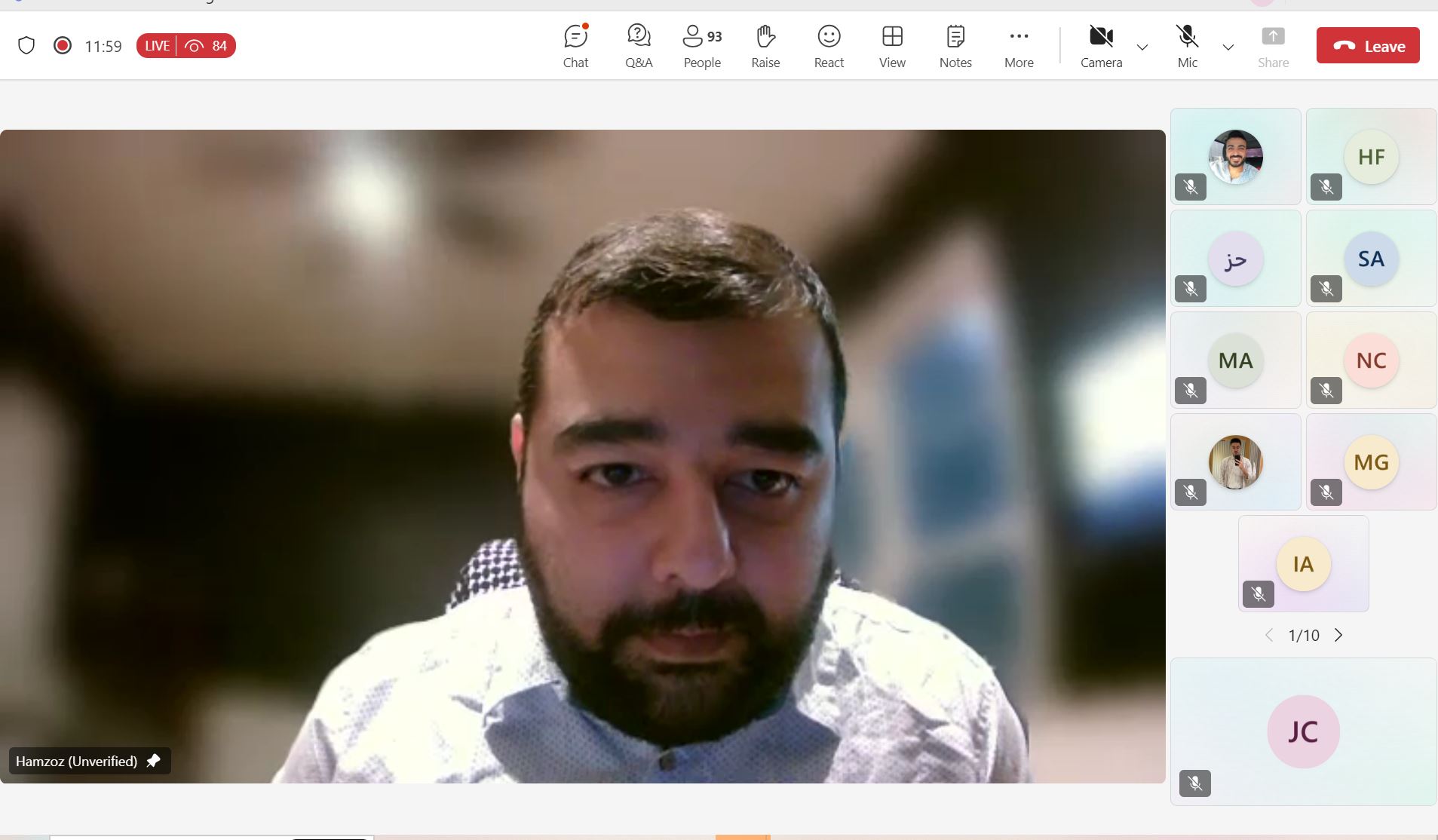The image size is (1438, 840).
Task: Click the shield security icon
Action: click(x=26, y=46)
